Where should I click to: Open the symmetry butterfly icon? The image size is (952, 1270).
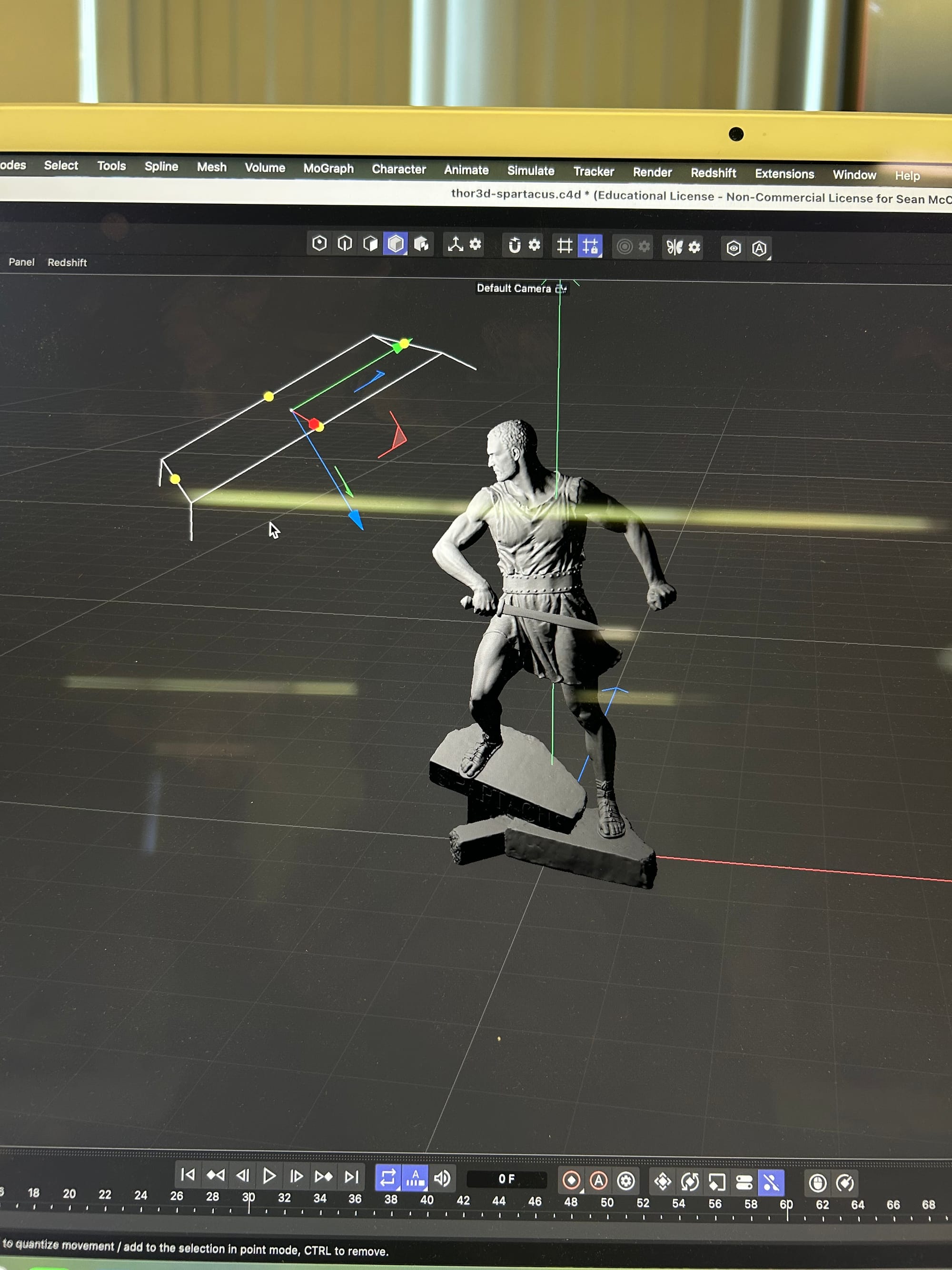point(674,248)
